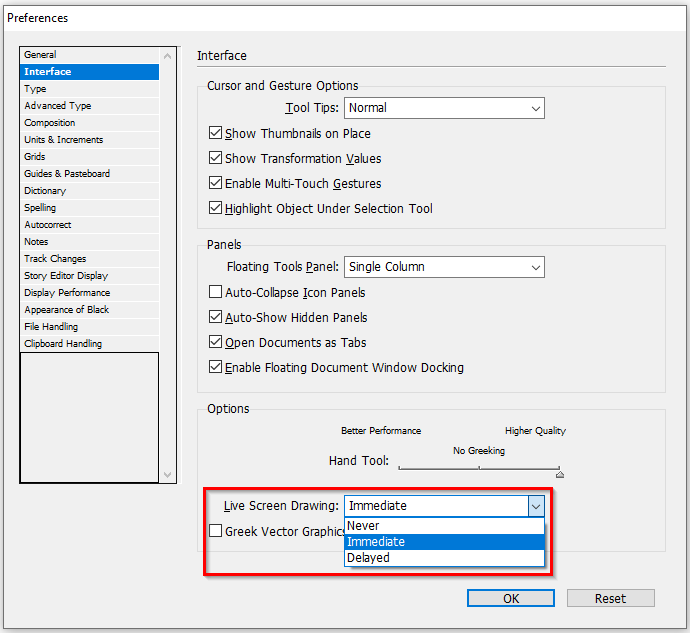The height and width of the screenshot is (633, 690).
Task: Select Composition category
Action: (x=89, y=123)
